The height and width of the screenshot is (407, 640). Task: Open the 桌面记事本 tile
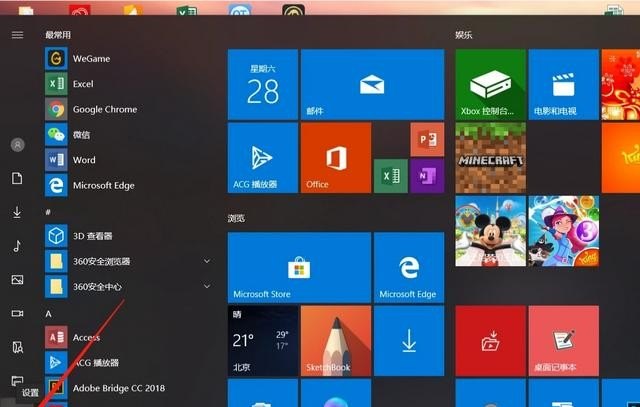pyautogui.click(x=564, y=340)
